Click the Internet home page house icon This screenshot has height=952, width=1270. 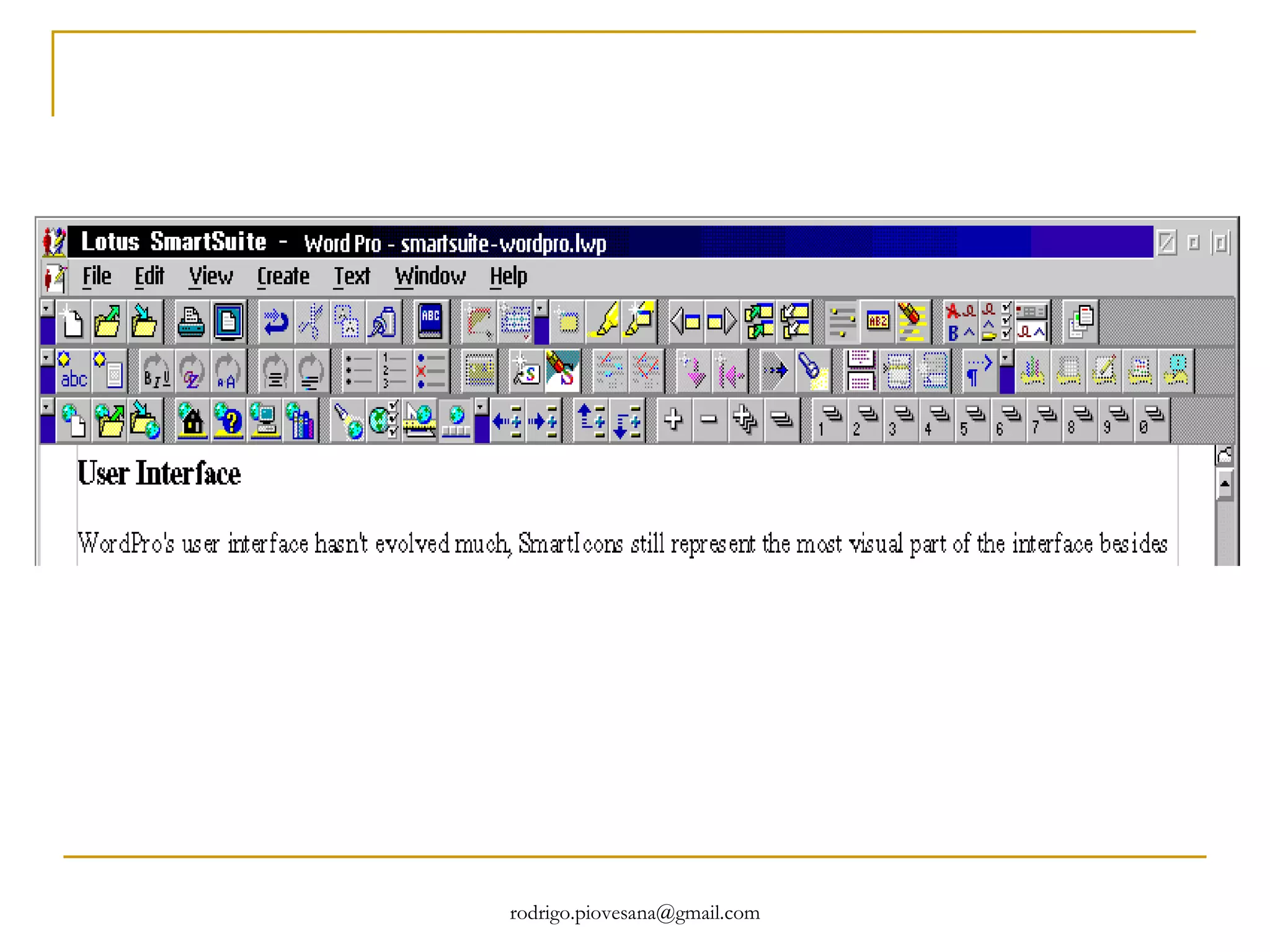coord(192,421)
